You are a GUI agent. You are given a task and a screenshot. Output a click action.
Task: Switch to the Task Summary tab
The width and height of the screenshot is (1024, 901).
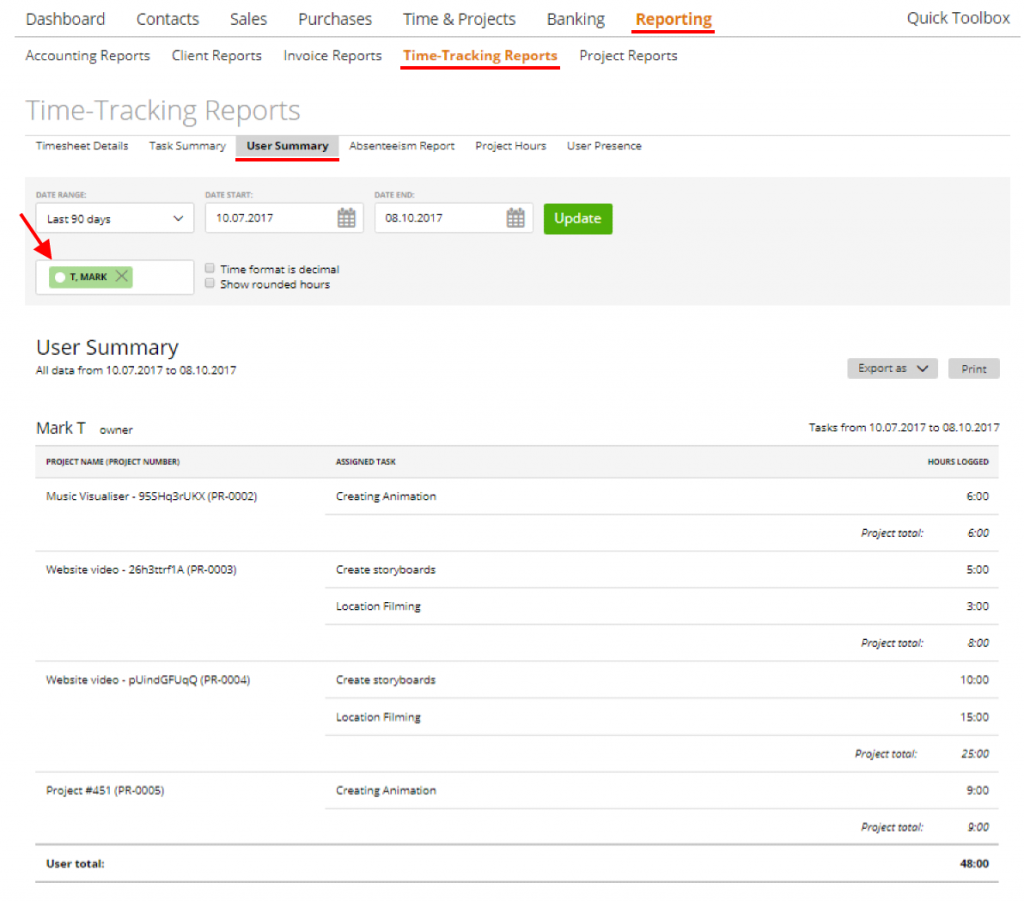187,146
